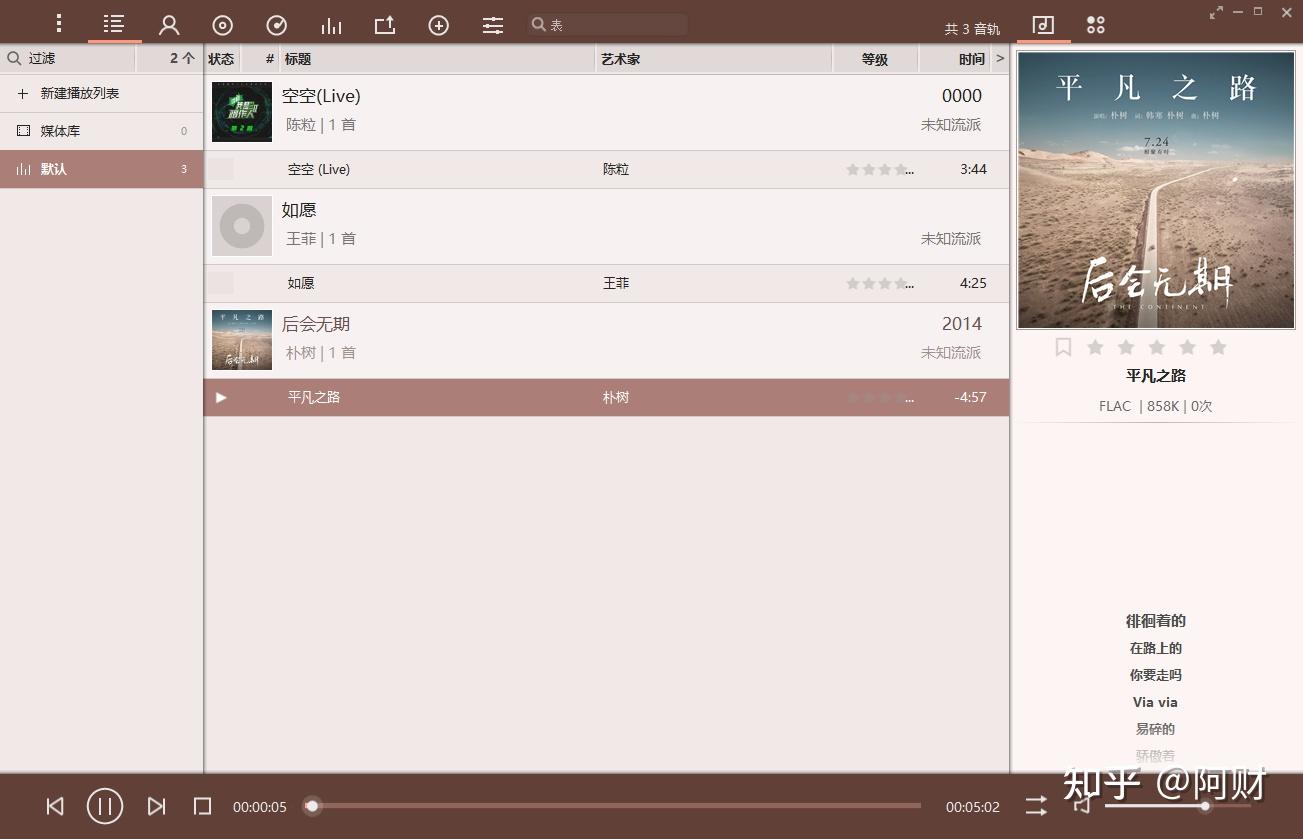Viewport: 1303px width, 839px height.
Task: Toggle the bookmark icon under the artwork
Action: (x=1063, y=347)
